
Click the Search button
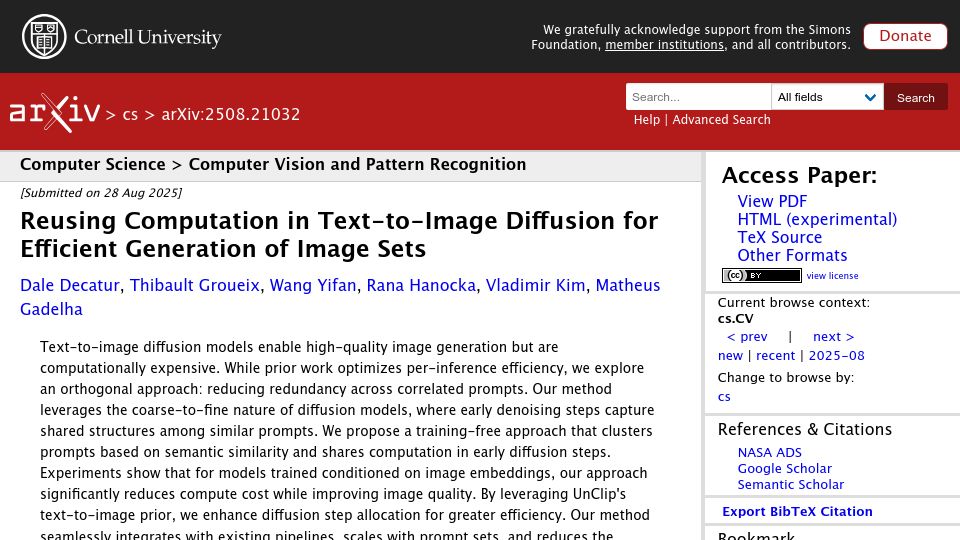click(916, 97)
